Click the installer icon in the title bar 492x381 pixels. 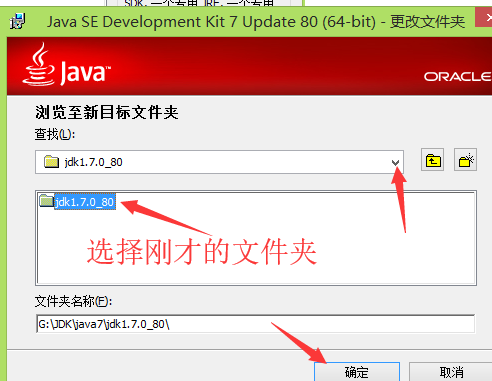tap(17, 22)
